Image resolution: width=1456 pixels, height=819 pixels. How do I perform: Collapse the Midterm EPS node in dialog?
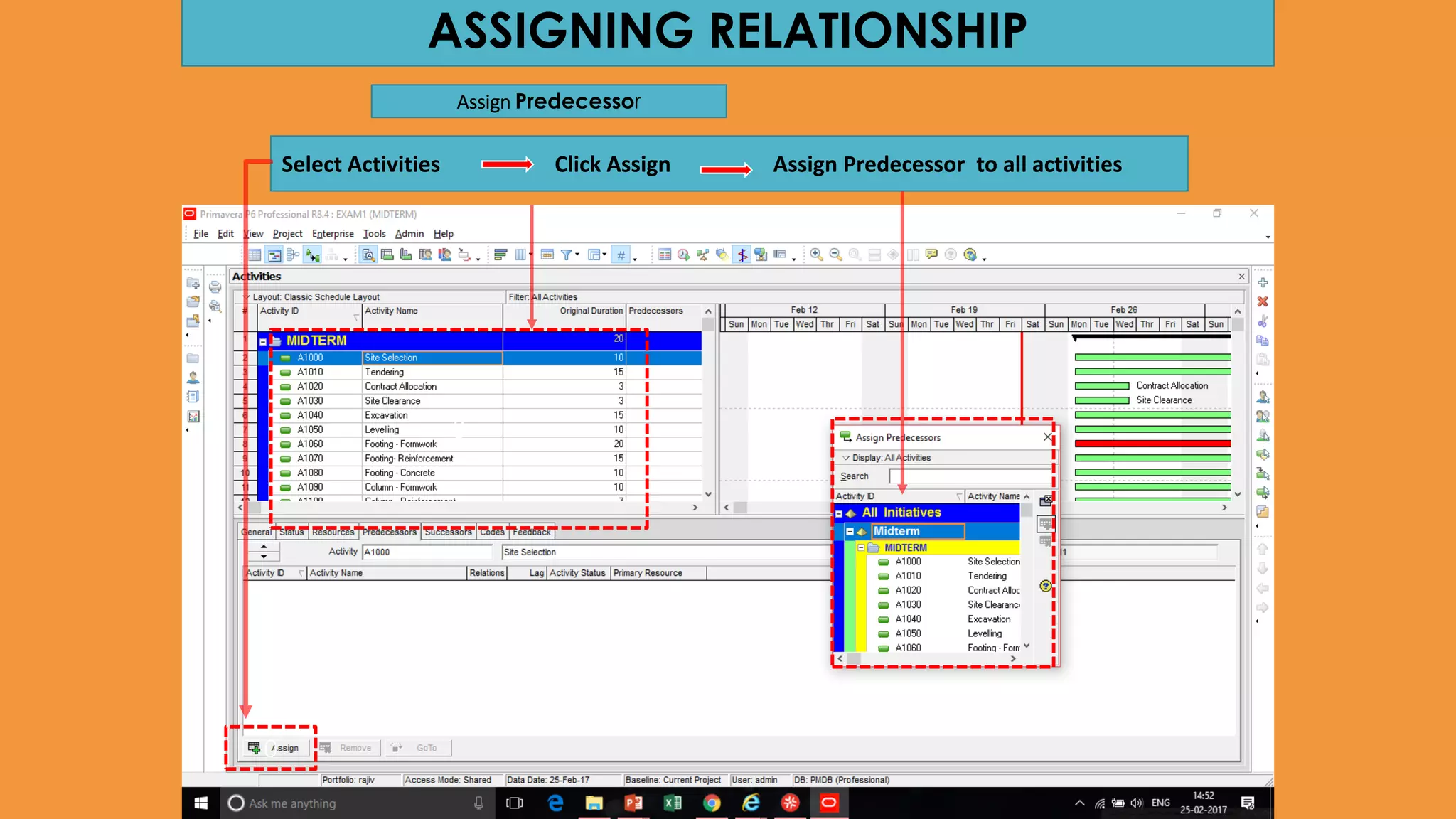(850, 532)
